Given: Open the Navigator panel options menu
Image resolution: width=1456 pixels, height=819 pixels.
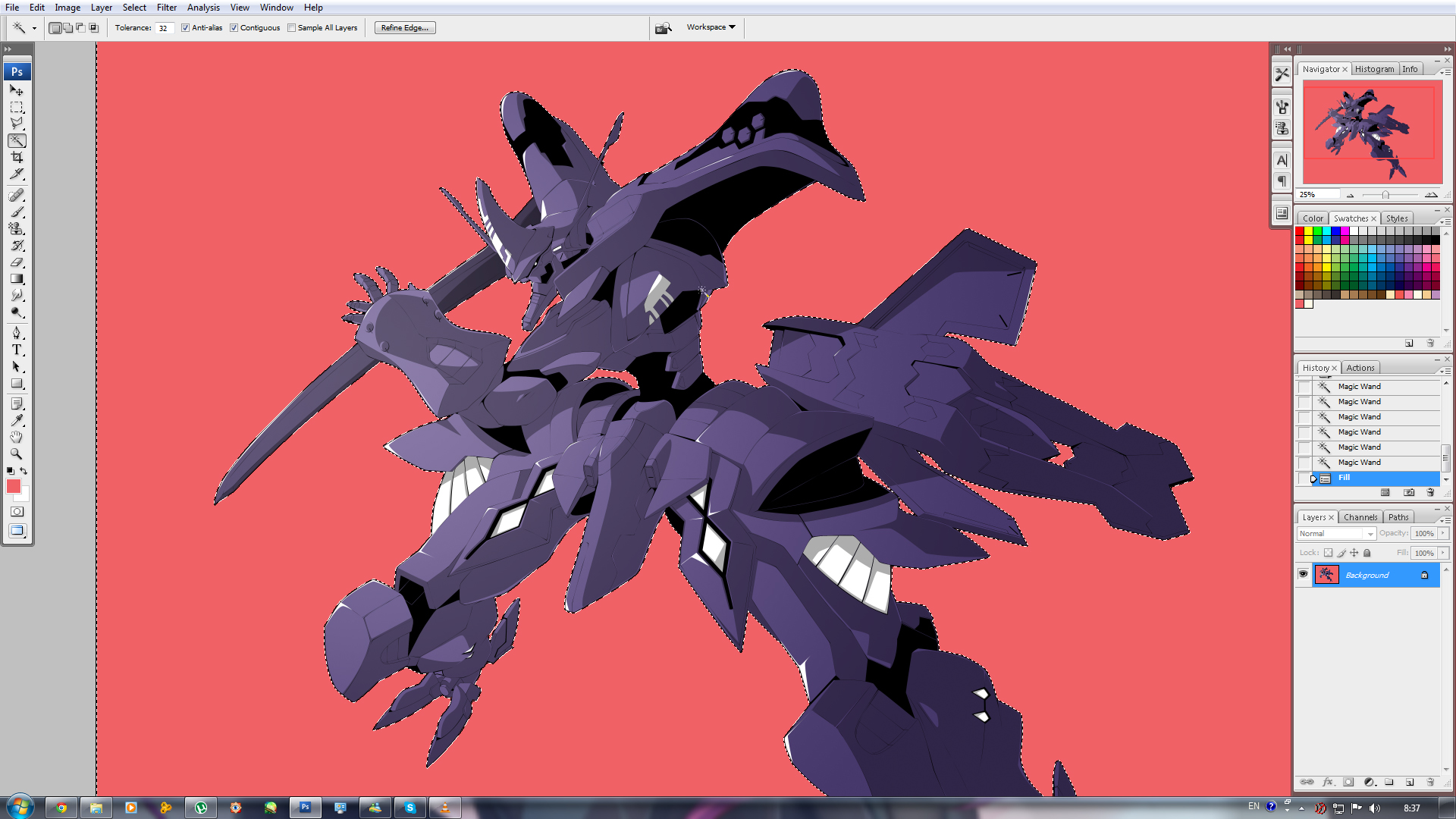Looking at the screenshot, I should point(1445,72).
